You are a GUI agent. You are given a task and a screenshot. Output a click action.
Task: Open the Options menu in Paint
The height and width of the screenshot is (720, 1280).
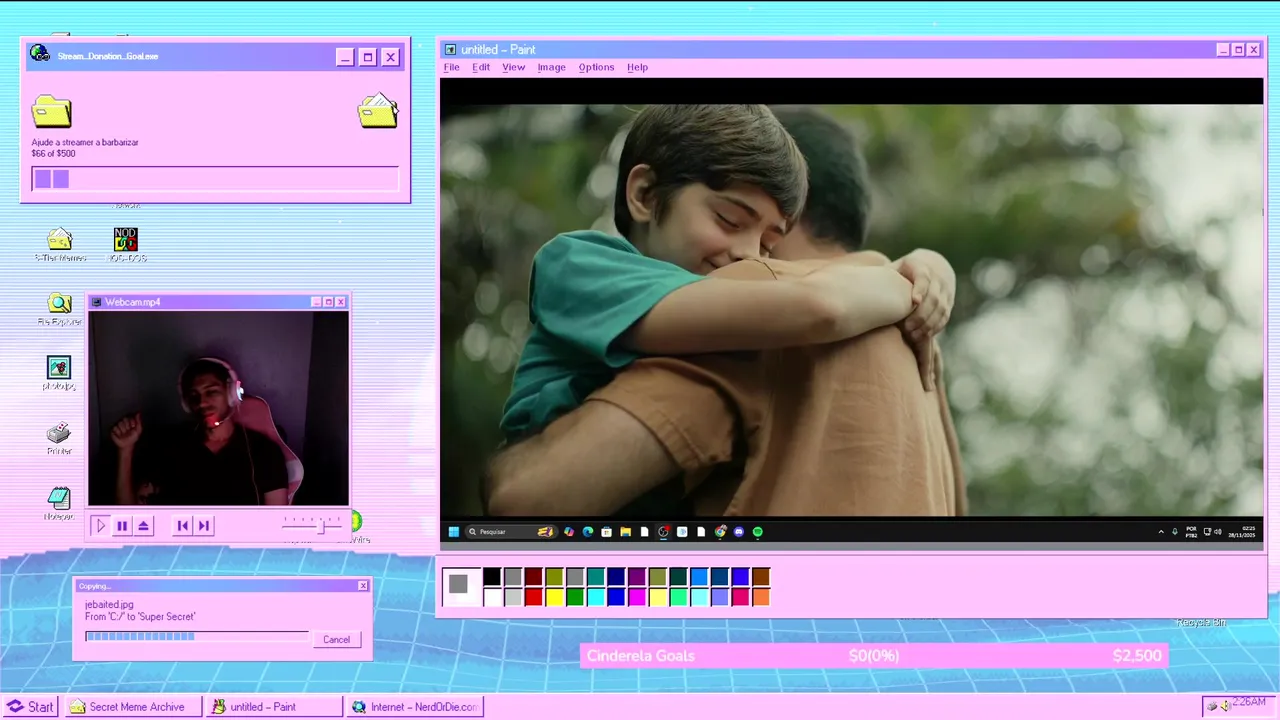[596, 67]
